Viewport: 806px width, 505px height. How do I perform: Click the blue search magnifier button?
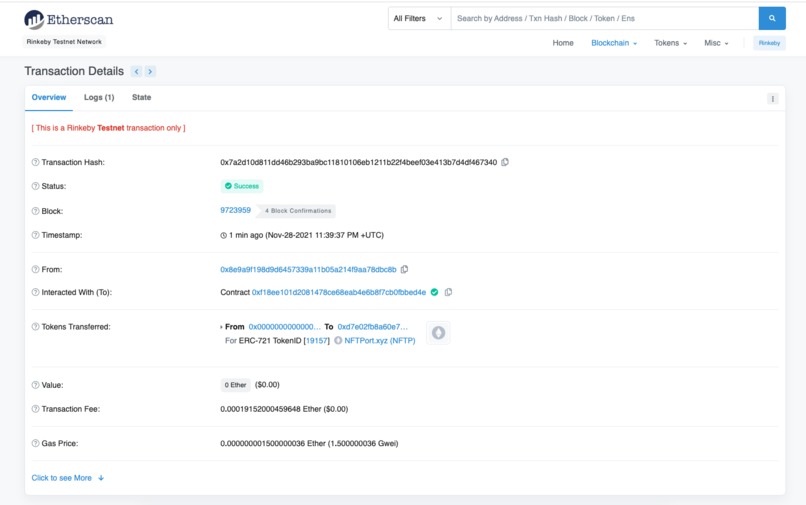click(772, 19)
